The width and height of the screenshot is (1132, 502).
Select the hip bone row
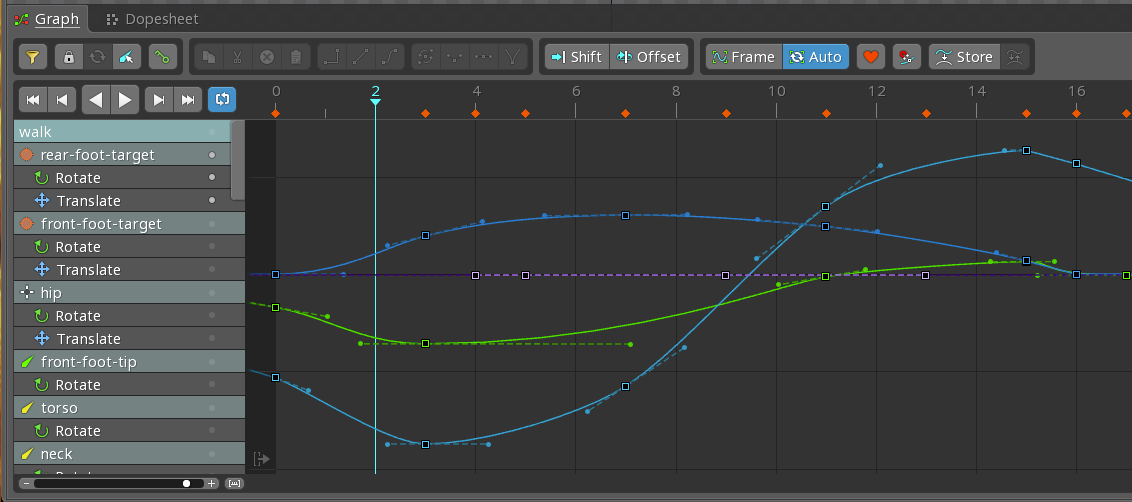coord(129,293)
